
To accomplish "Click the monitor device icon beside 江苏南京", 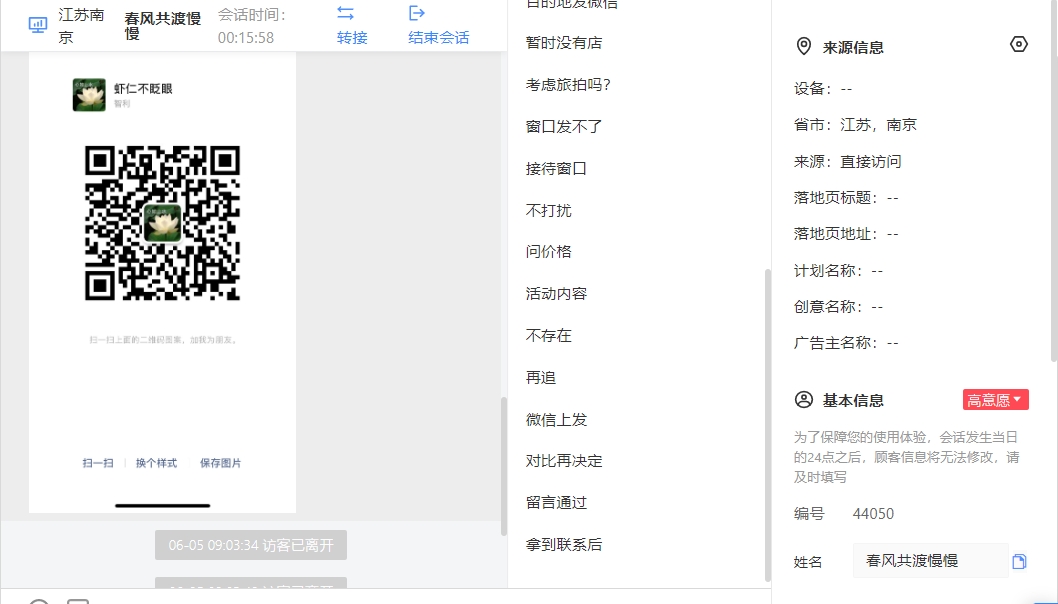I will [x=38, y=25].
